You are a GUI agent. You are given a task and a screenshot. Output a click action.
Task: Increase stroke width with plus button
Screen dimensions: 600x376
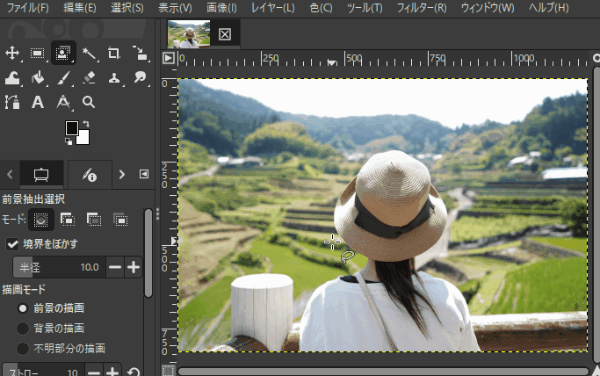(x=112, y=372)
